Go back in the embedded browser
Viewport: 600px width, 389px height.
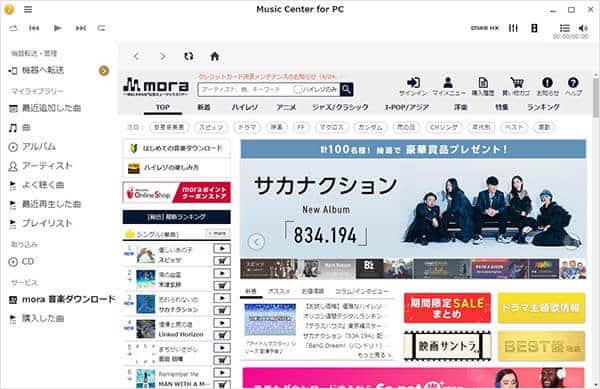pos(136,57)
